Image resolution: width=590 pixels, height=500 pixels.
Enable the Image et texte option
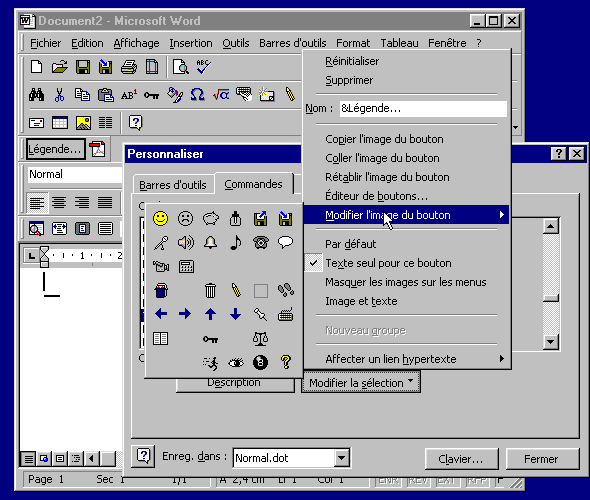[361, 301]
